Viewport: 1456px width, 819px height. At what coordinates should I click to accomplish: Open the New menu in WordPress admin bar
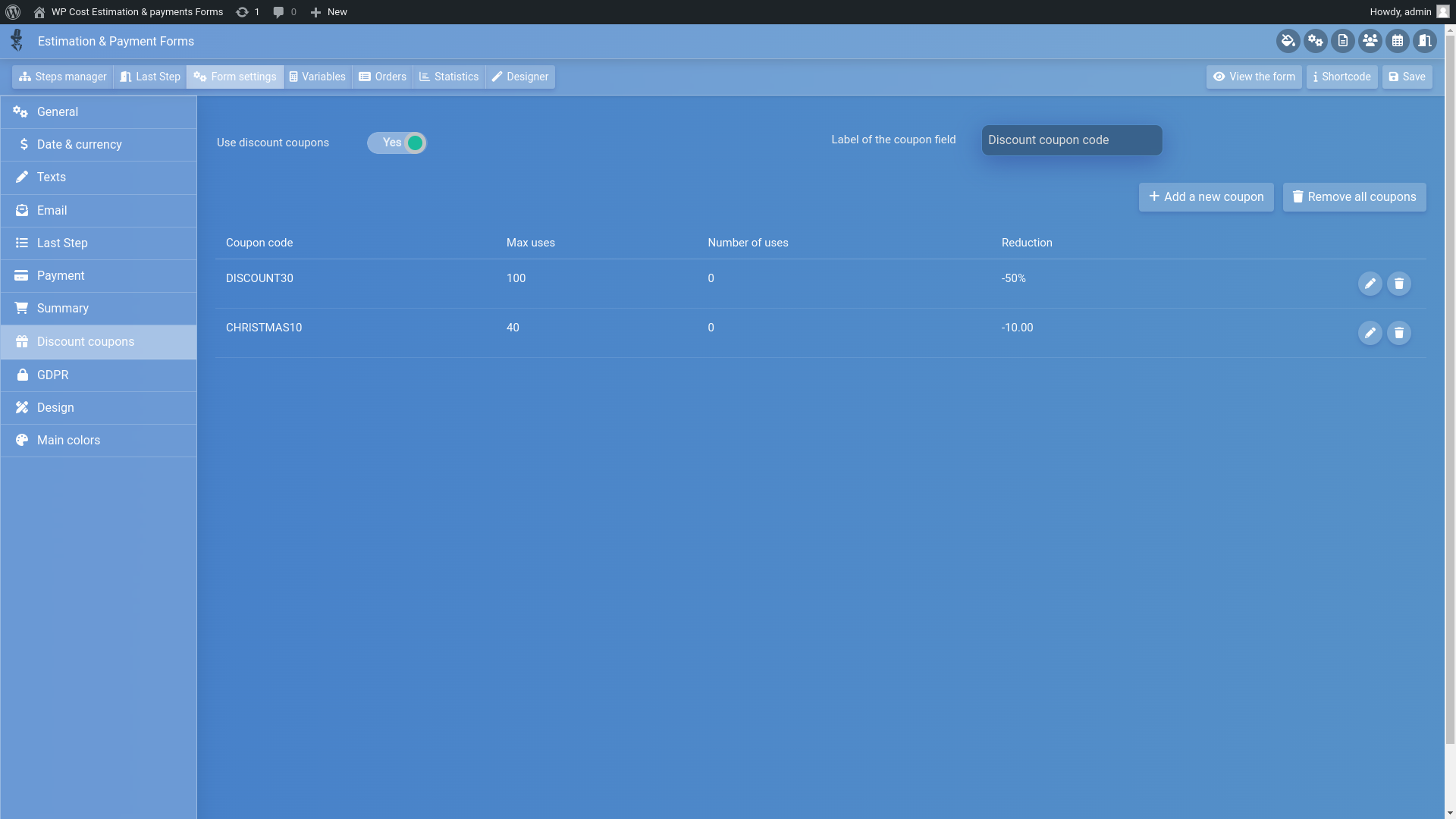pos(329,12)
